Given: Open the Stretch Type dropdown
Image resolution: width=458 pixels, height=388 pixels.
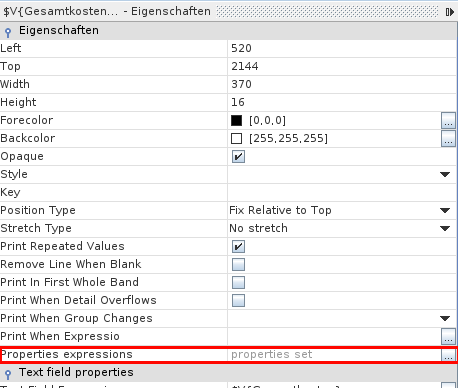Looking at the screenshot, I should coord(445,228).
